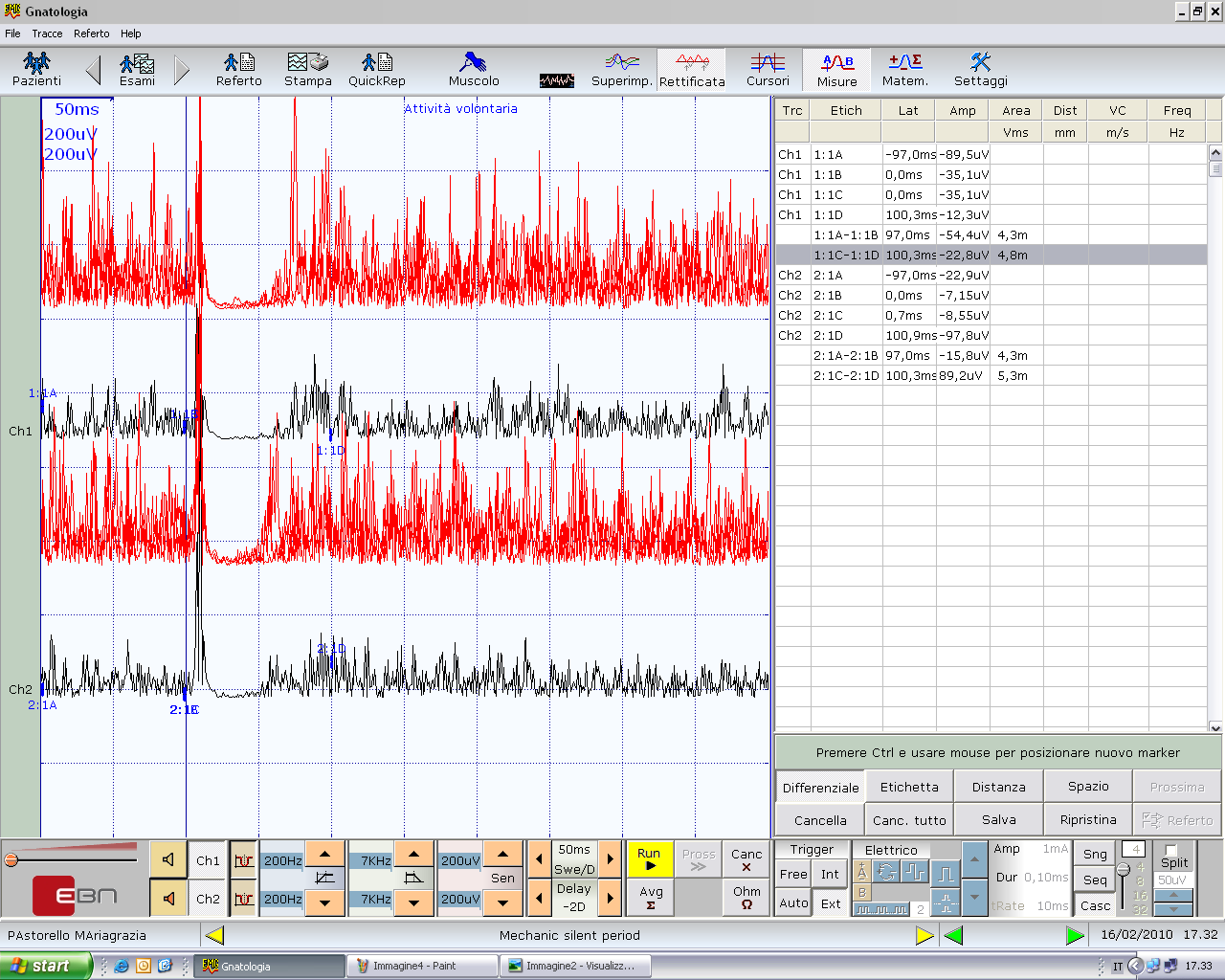Open the Pazienti patients list
1225x980 pixels.
[36, 70]
